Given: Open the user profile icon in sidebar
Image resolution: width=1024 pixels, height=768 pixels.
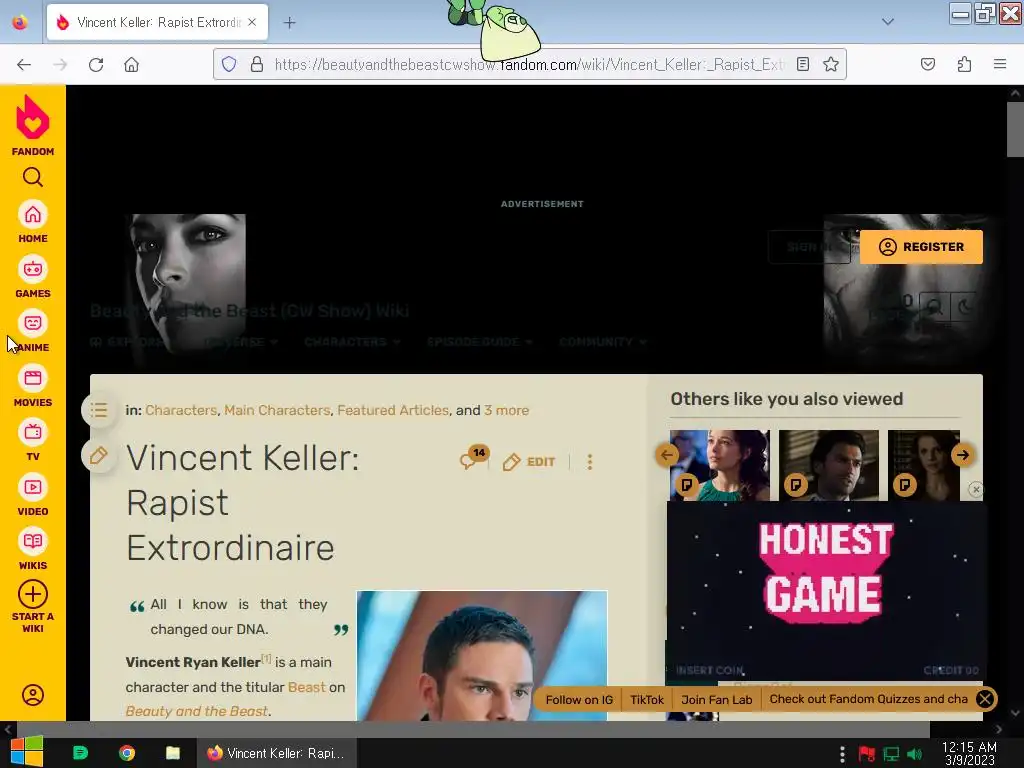Looking at the screenshot, I should pos(33,694).
